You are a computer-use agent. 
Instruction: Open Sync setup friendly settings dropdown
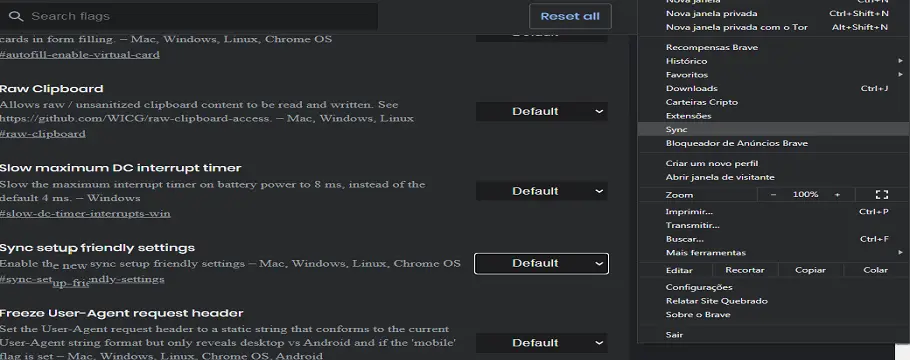541,264
